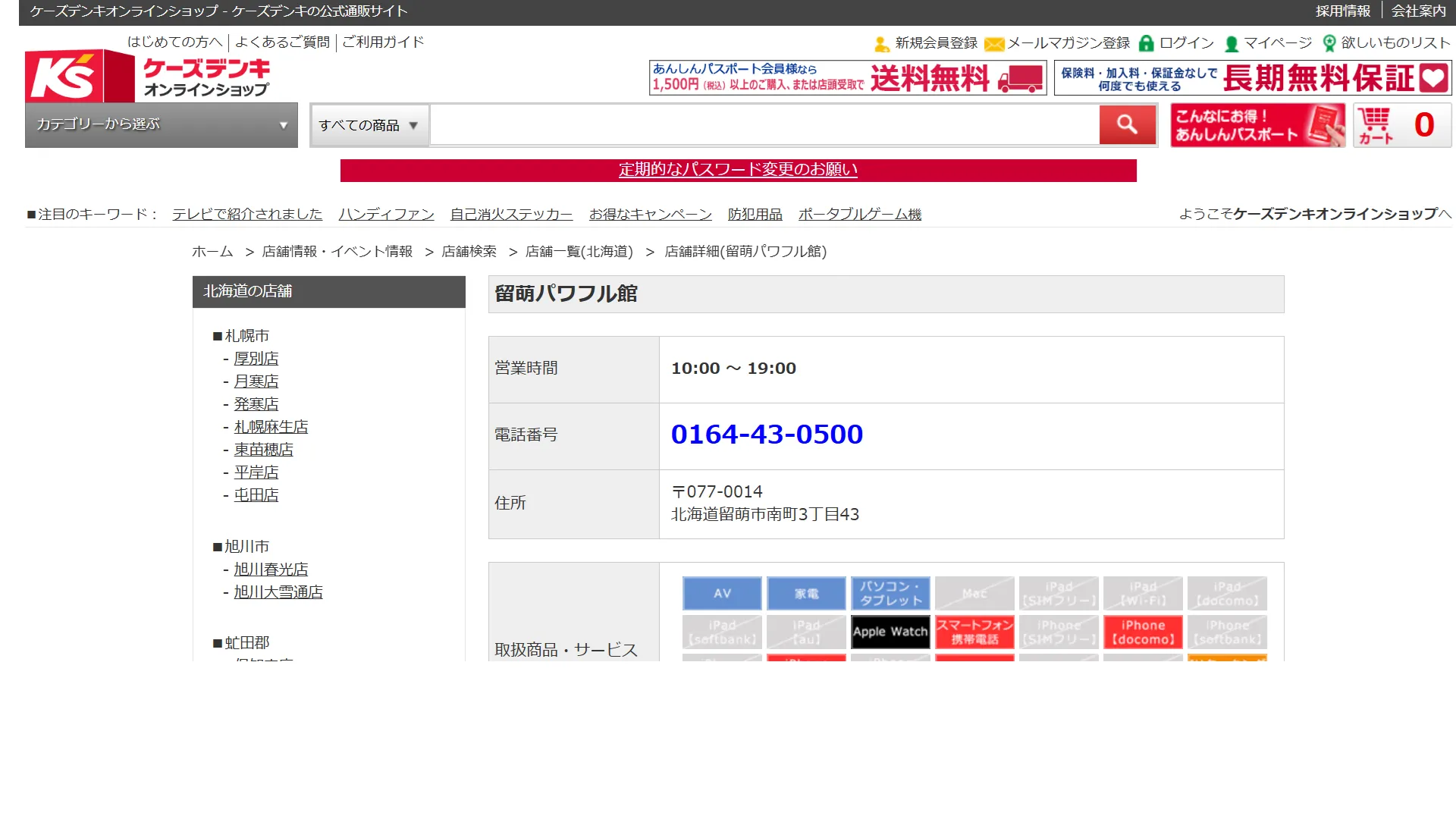
Task: Select 屯田店 in store list
Action: pos(256,495)
